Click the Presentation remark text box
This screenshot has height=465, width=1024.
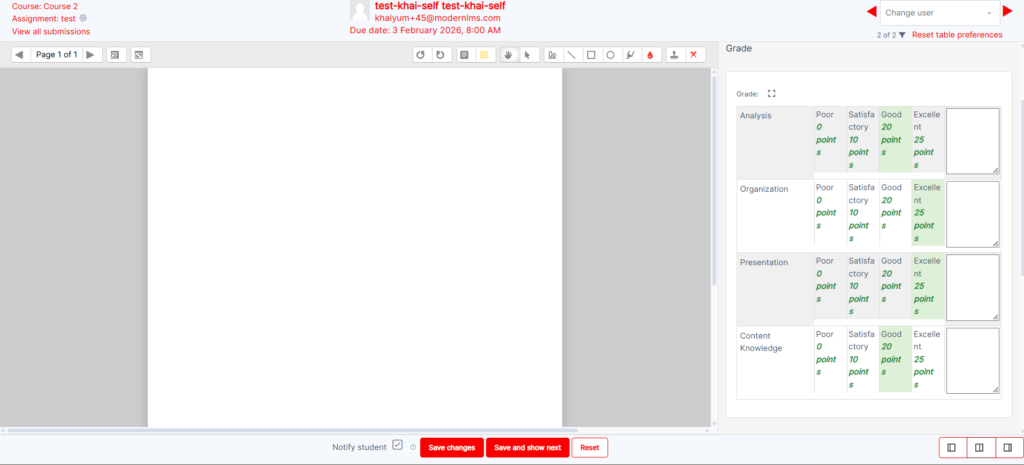click(x=973, y=287)
